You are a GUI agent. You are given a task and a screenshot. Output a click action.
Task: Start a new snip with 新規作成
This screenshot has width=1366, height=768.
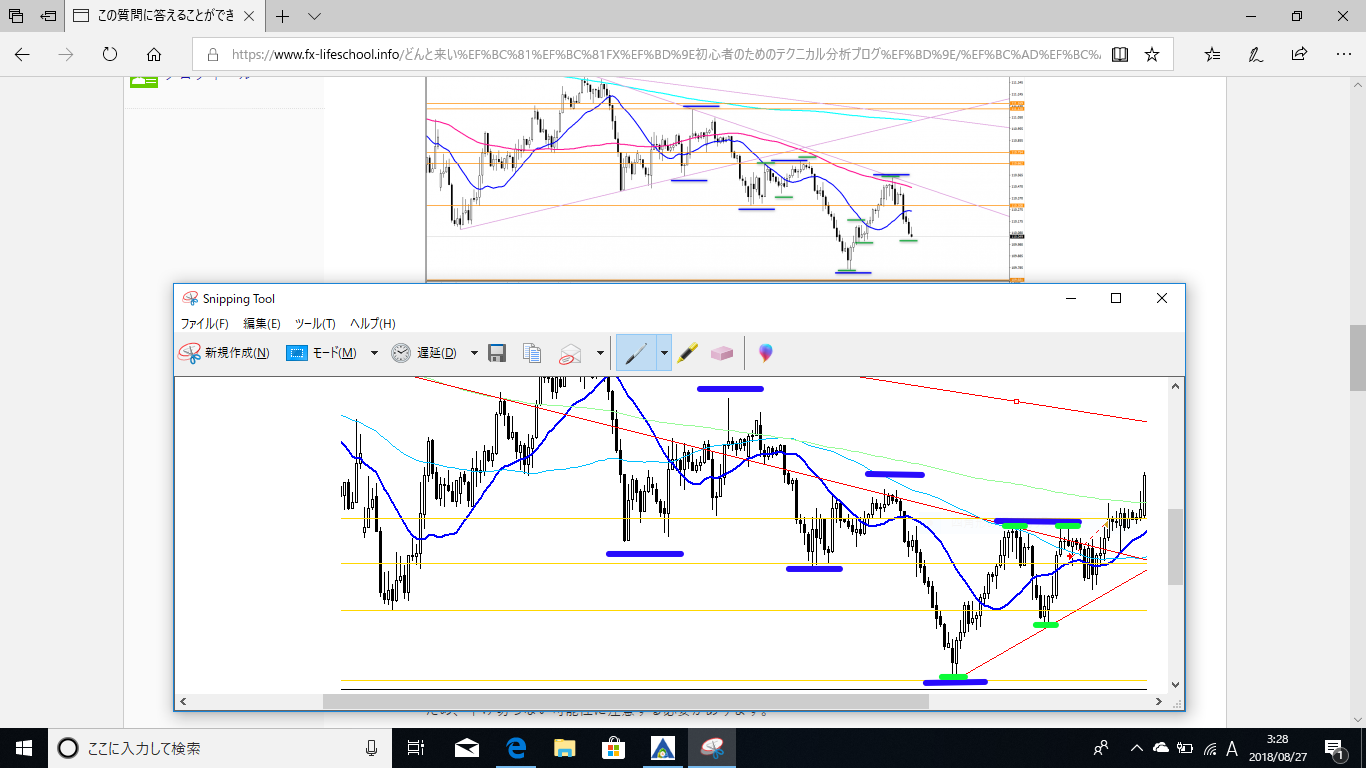coord(224,353)
